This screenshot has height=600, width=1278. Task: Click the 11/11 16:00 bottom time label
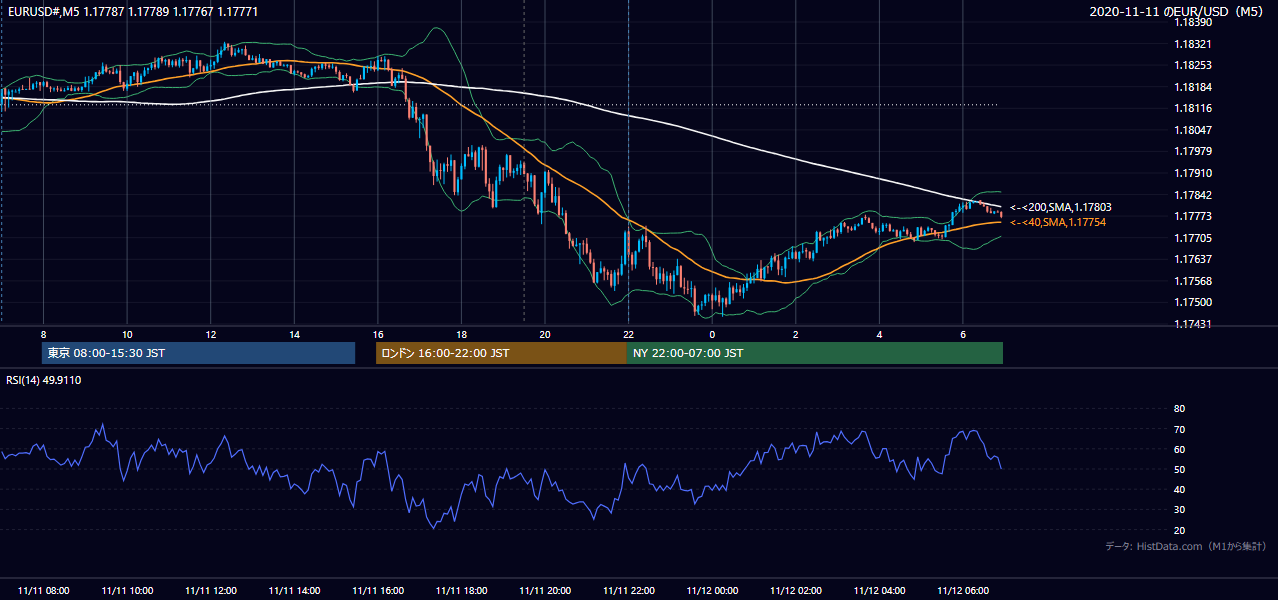pyautogui.click(x=377, y=591)
